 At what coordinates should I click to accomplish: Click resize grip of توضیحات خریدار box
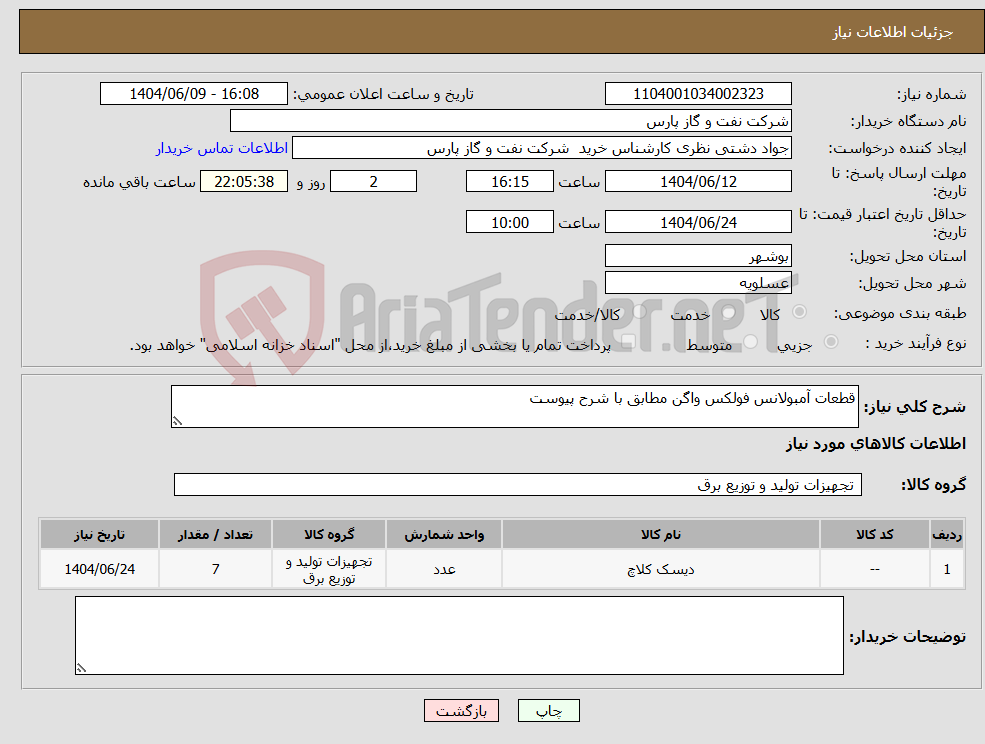point(82,668)
